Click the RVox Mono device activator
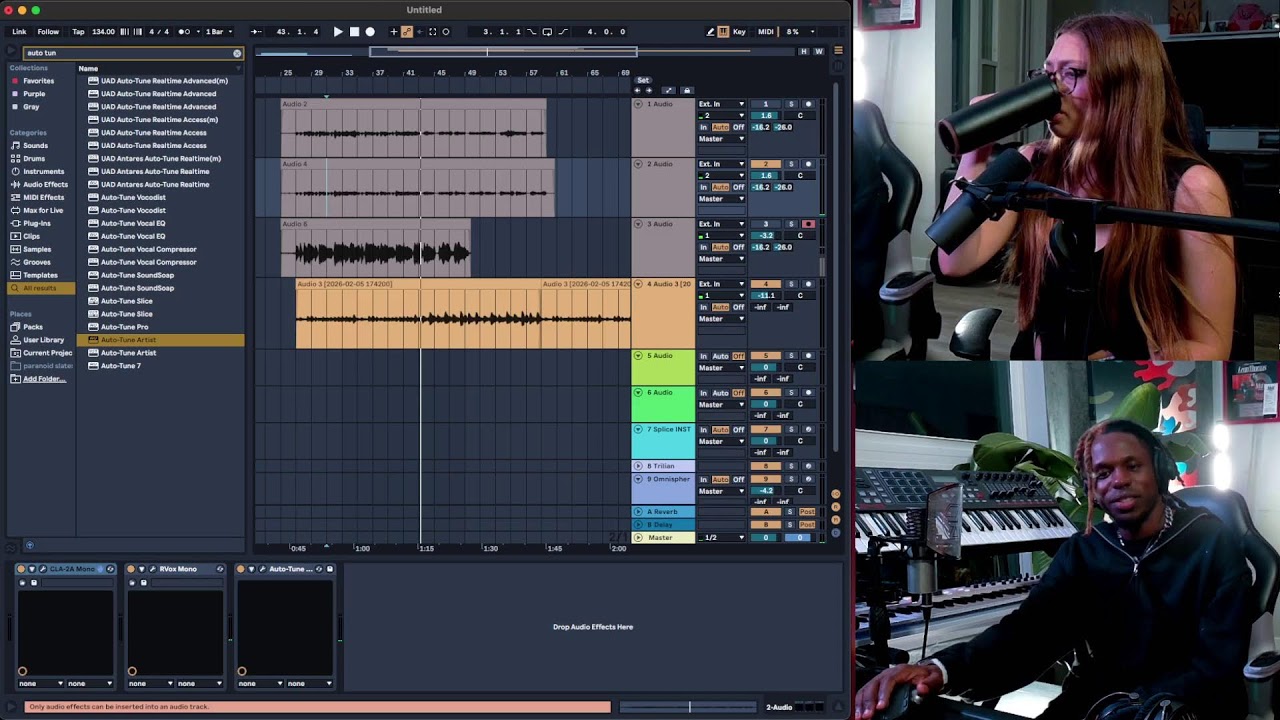Image resolution: width=1280 pixels, height=720 pixels. 131,569
